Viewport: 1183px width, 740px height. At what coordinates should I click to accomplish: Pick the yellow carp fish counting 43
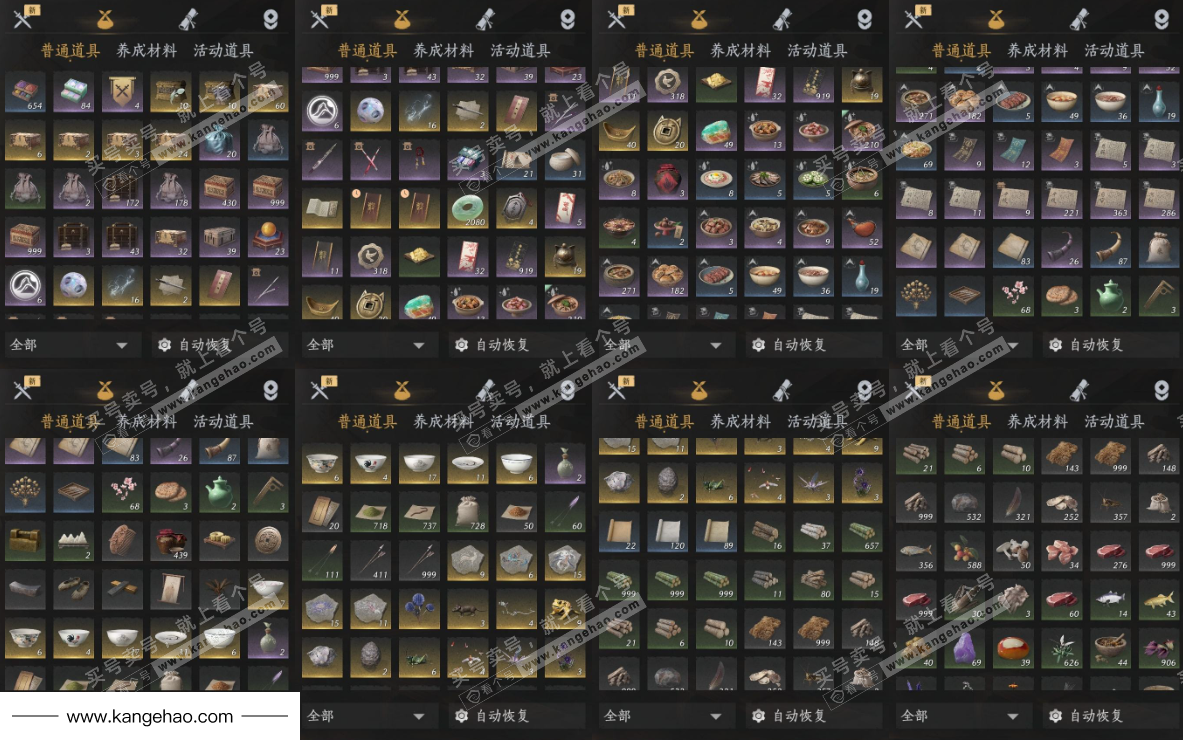click(x=1158, y=601)
